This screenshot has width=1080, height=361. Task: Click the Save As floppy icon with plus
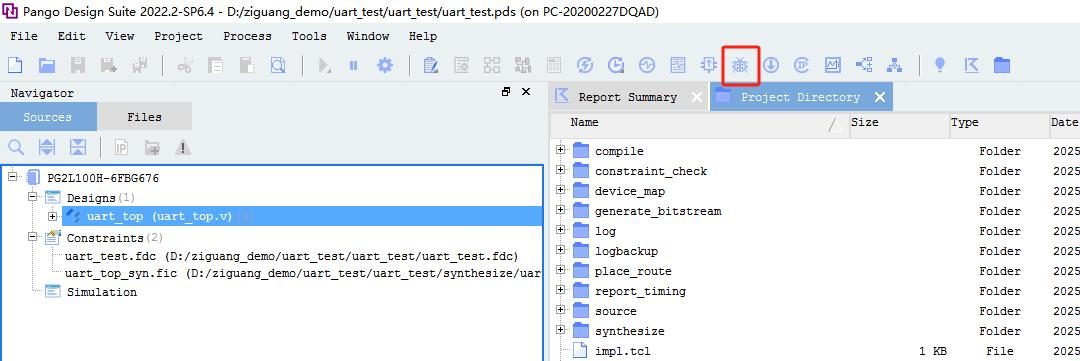coord(109,65)
